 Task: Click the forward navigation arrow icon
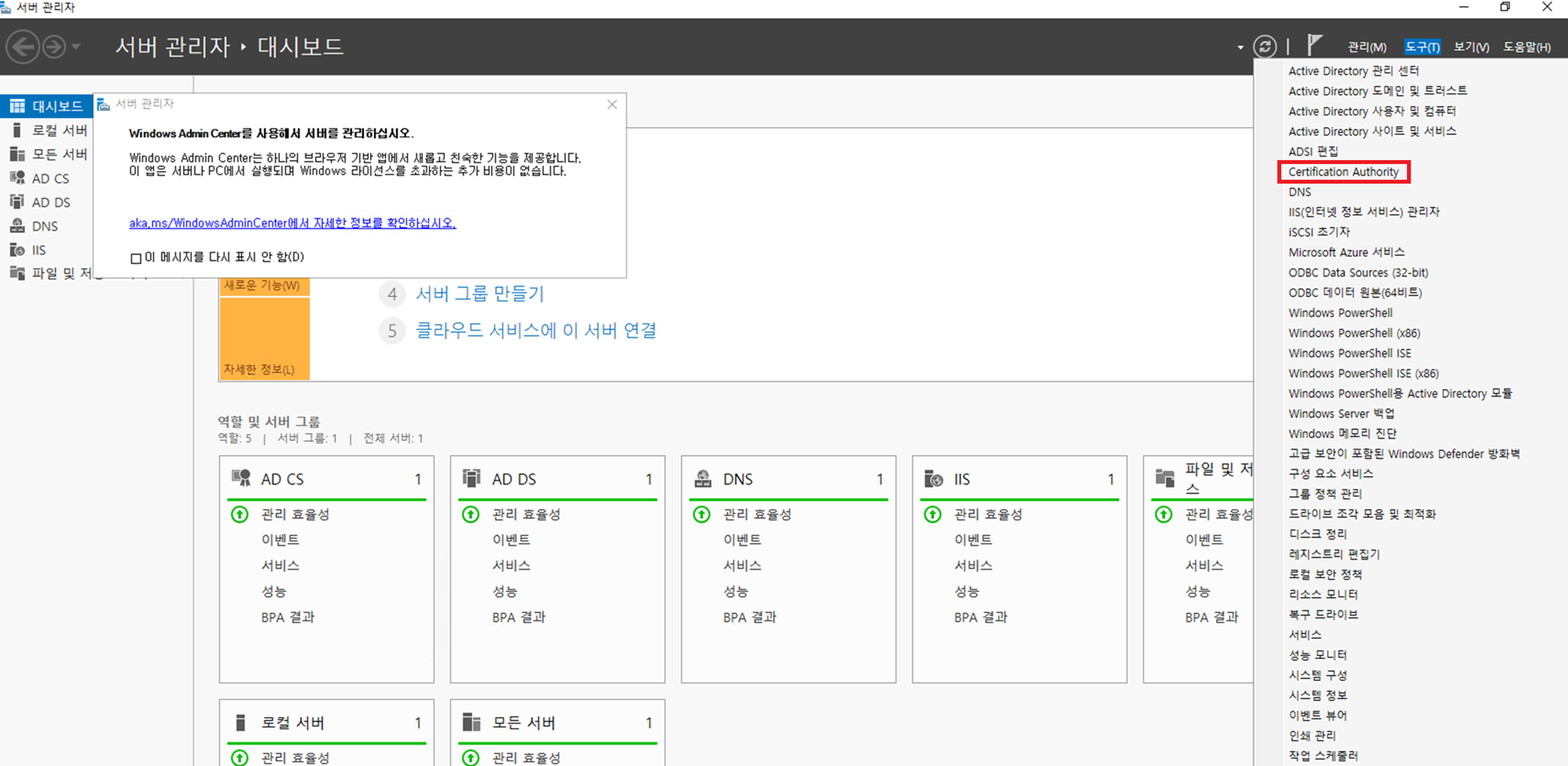coord(54,47)
